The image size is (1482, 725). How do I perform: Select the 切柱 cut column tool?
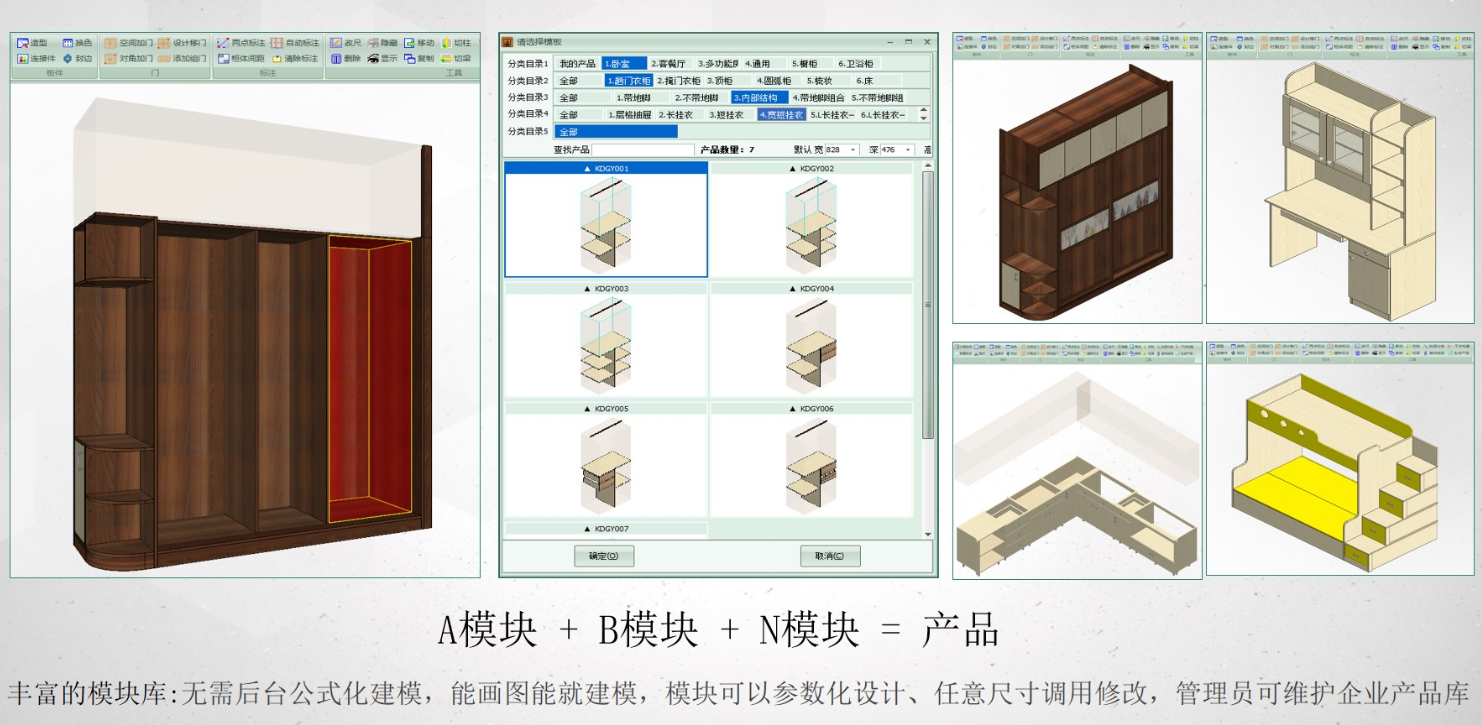(x=455, y=43)
